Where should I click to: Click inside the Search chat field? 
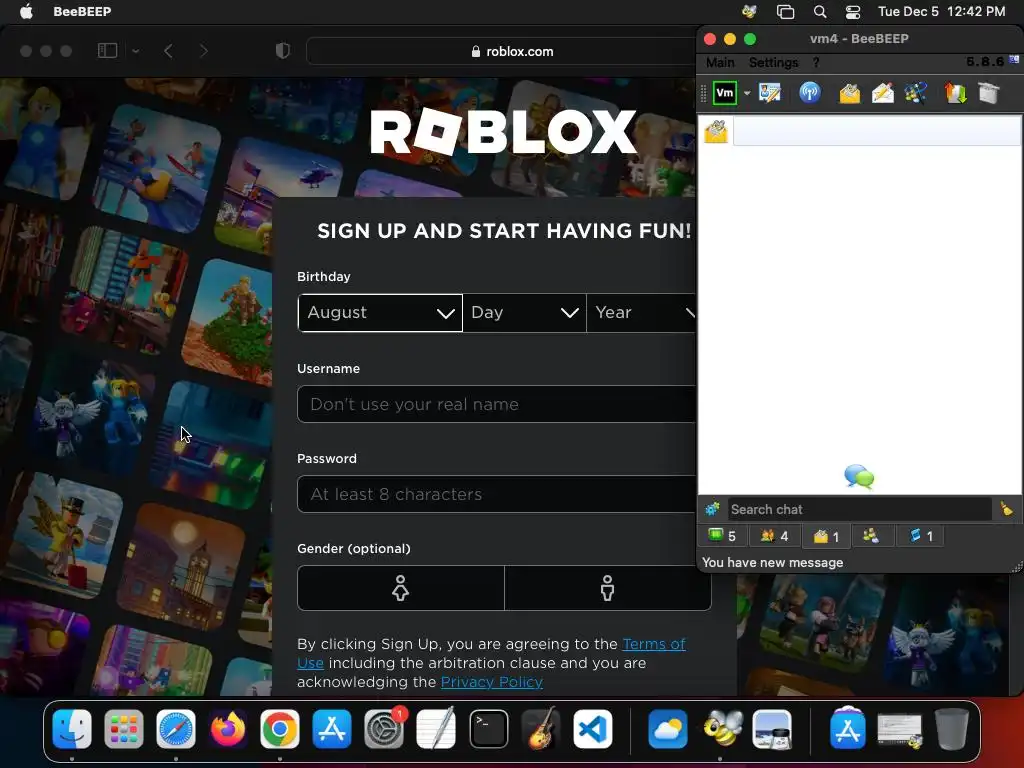tap(859, 509)
